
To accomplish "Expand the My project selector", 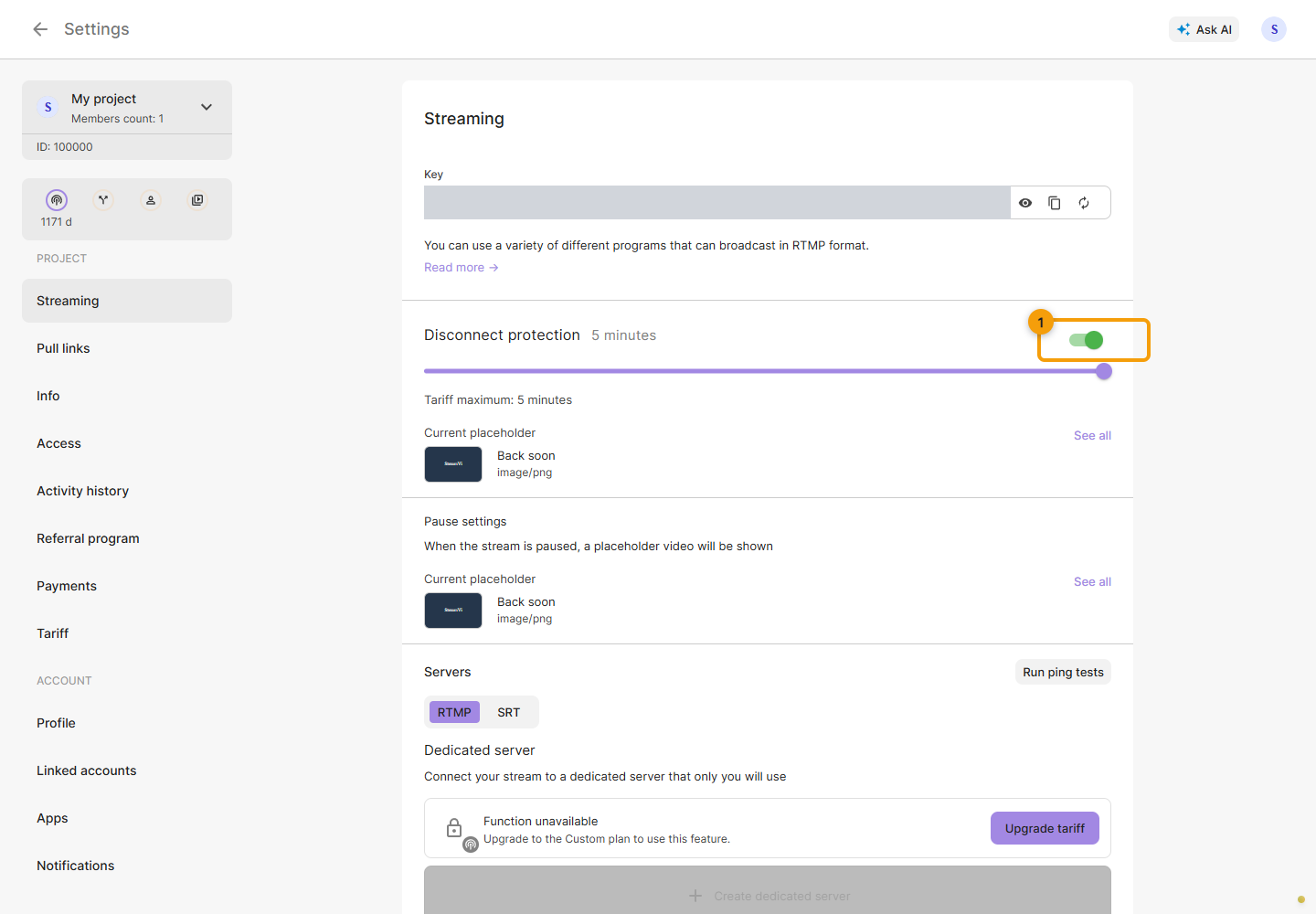I will pyautogui.click(x=127, y=107).
